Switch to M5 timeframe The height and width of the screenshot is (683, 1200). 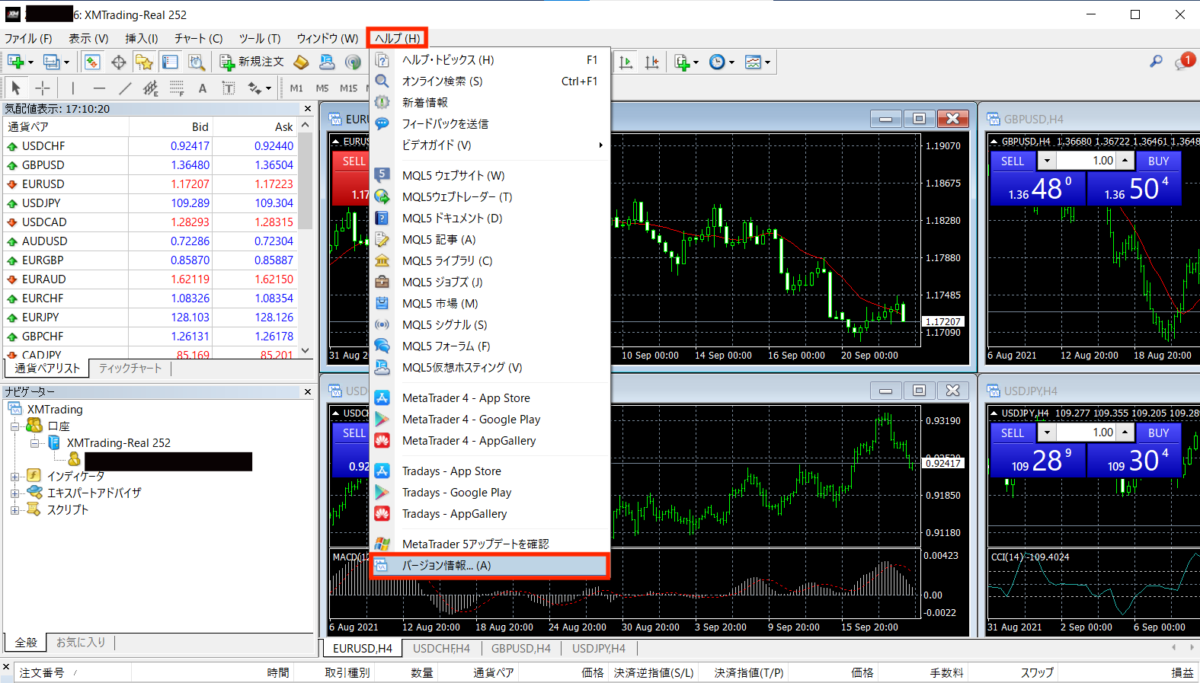point(322,88)
